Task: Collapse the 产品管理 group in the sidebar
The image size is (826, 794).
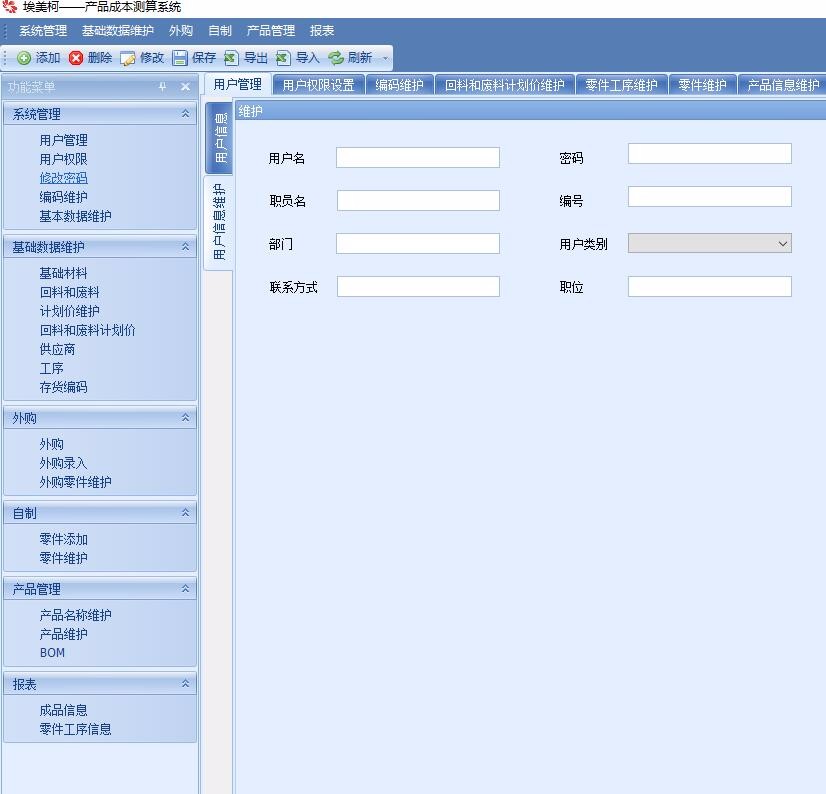Action: pos(185,589)
